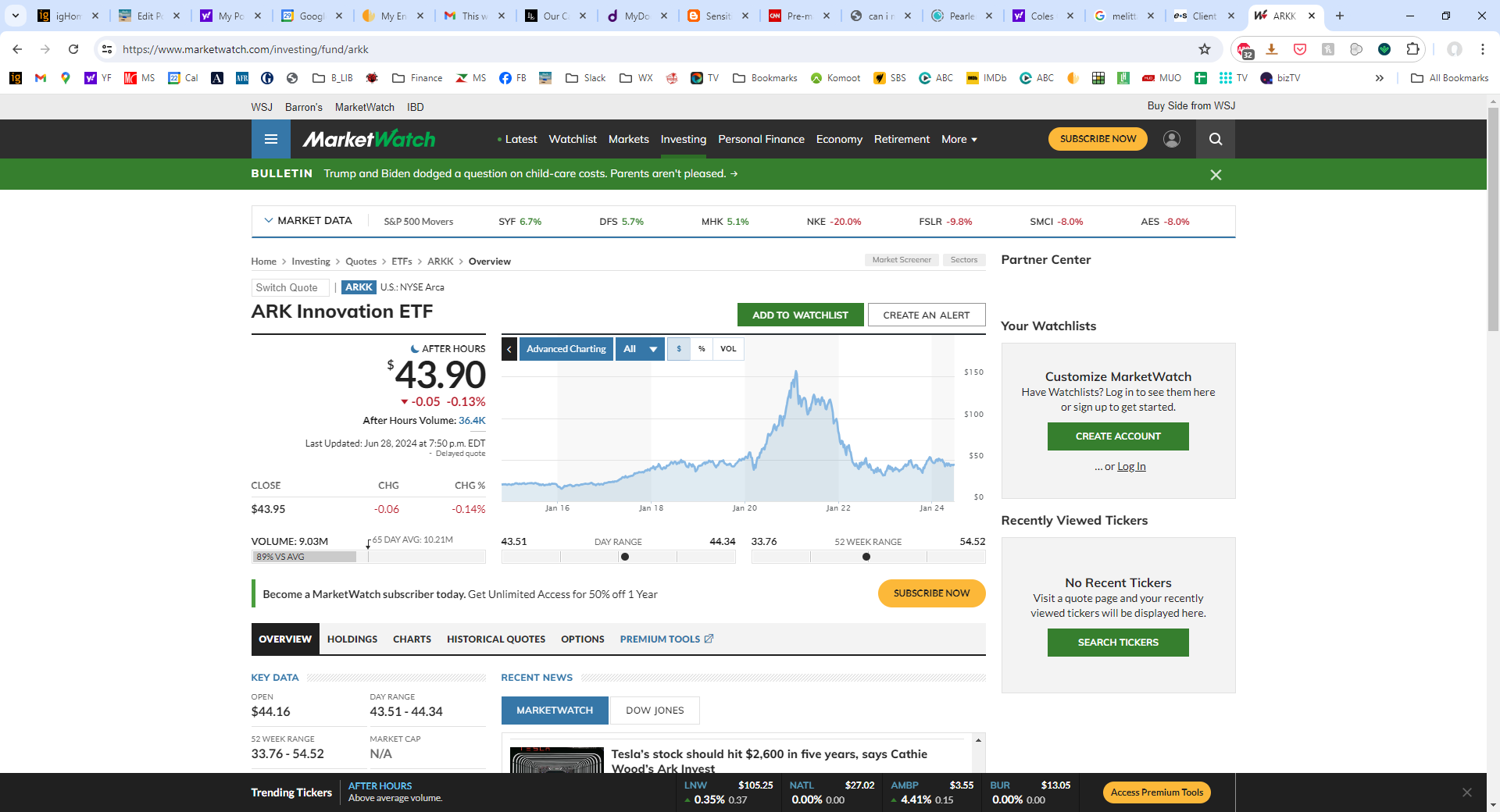The image size is (1500, 812).
Task: Click the 52 Week Range slider marker
Action: 866,557
